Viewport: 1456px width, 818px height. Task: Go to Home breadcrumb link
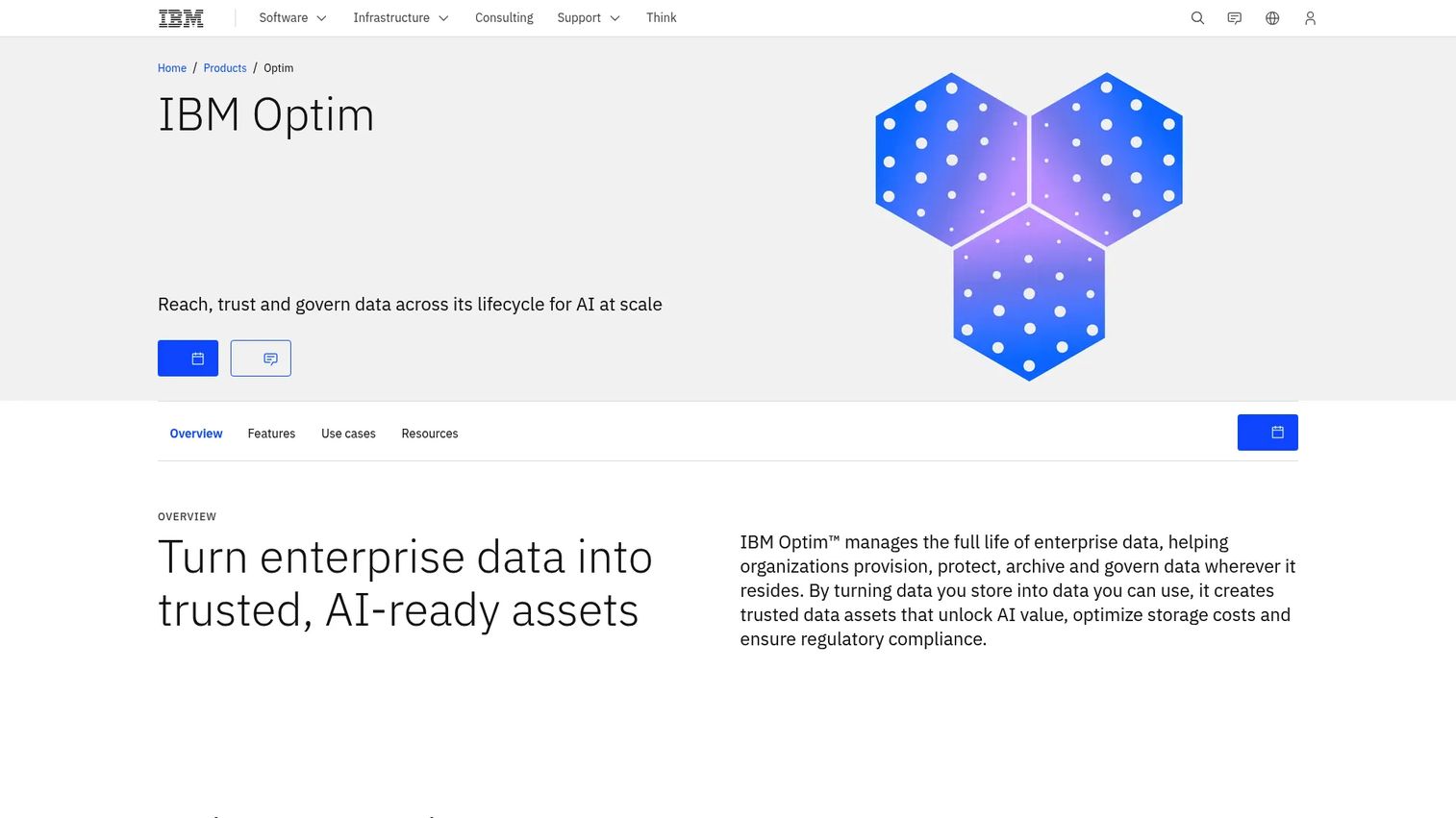[172, 68]
